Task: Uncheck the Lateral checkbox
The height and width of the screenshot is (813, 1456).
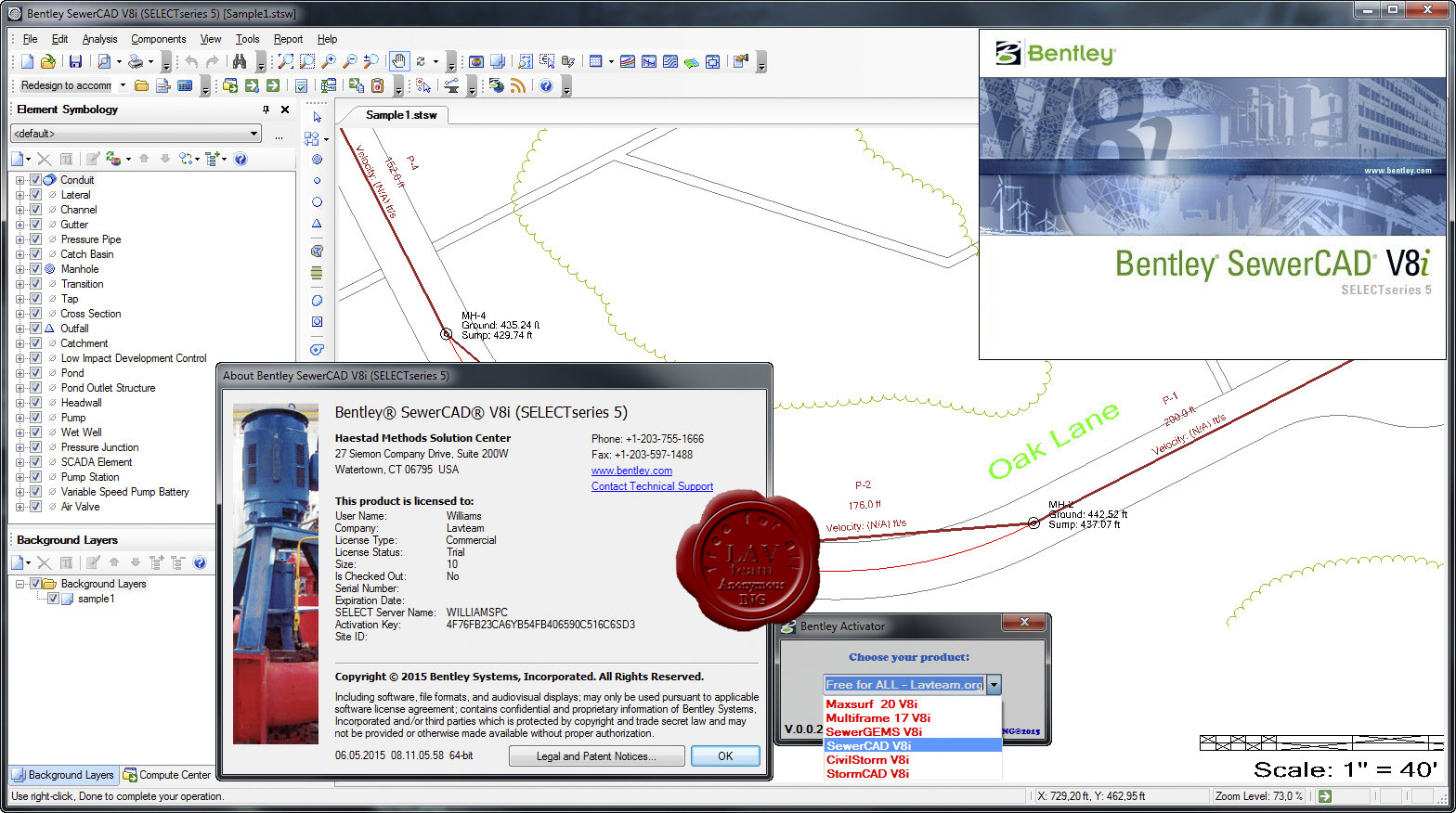Action: (35, 195)
